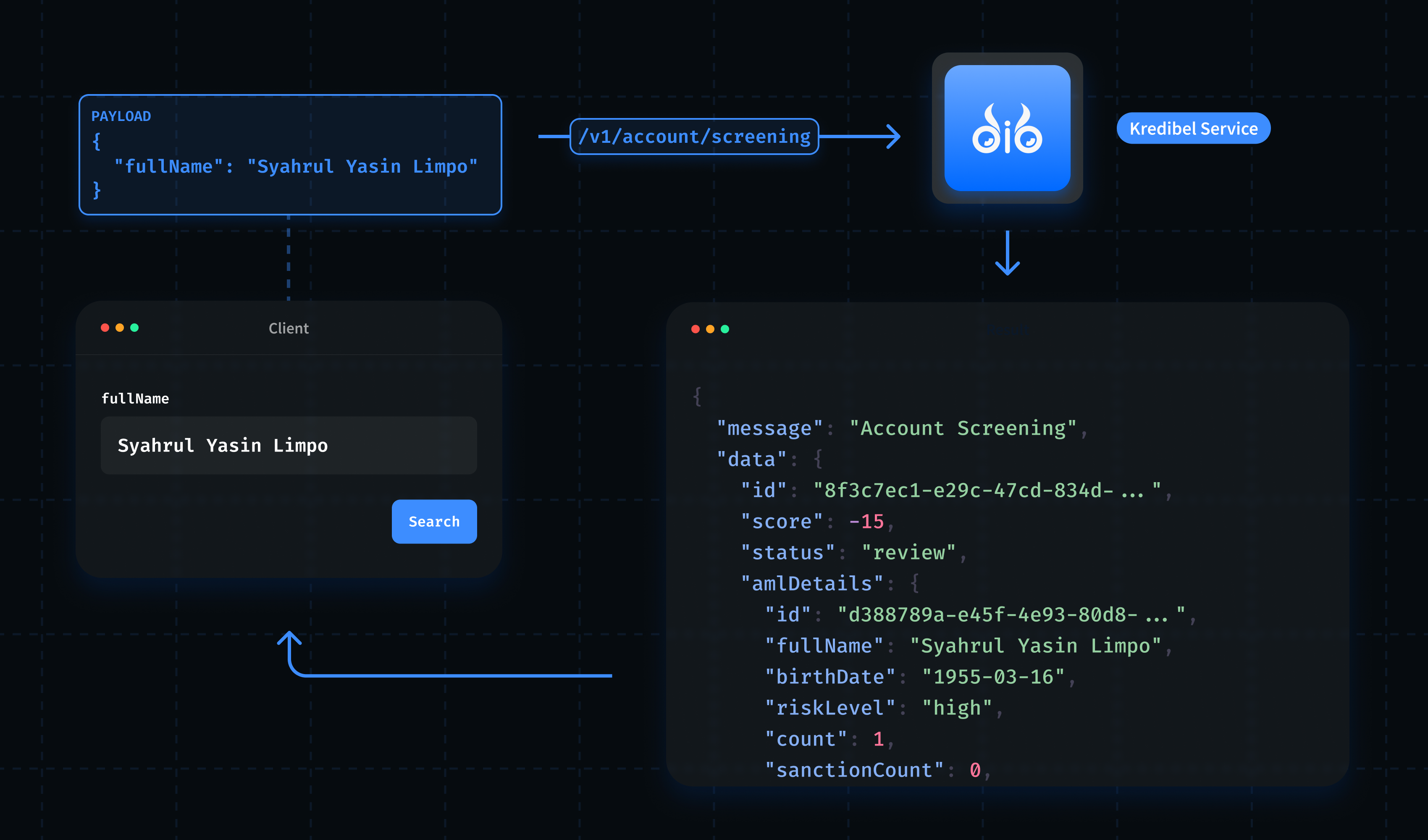
Task: Click the fullName label above the input
Action: point(135,399)
